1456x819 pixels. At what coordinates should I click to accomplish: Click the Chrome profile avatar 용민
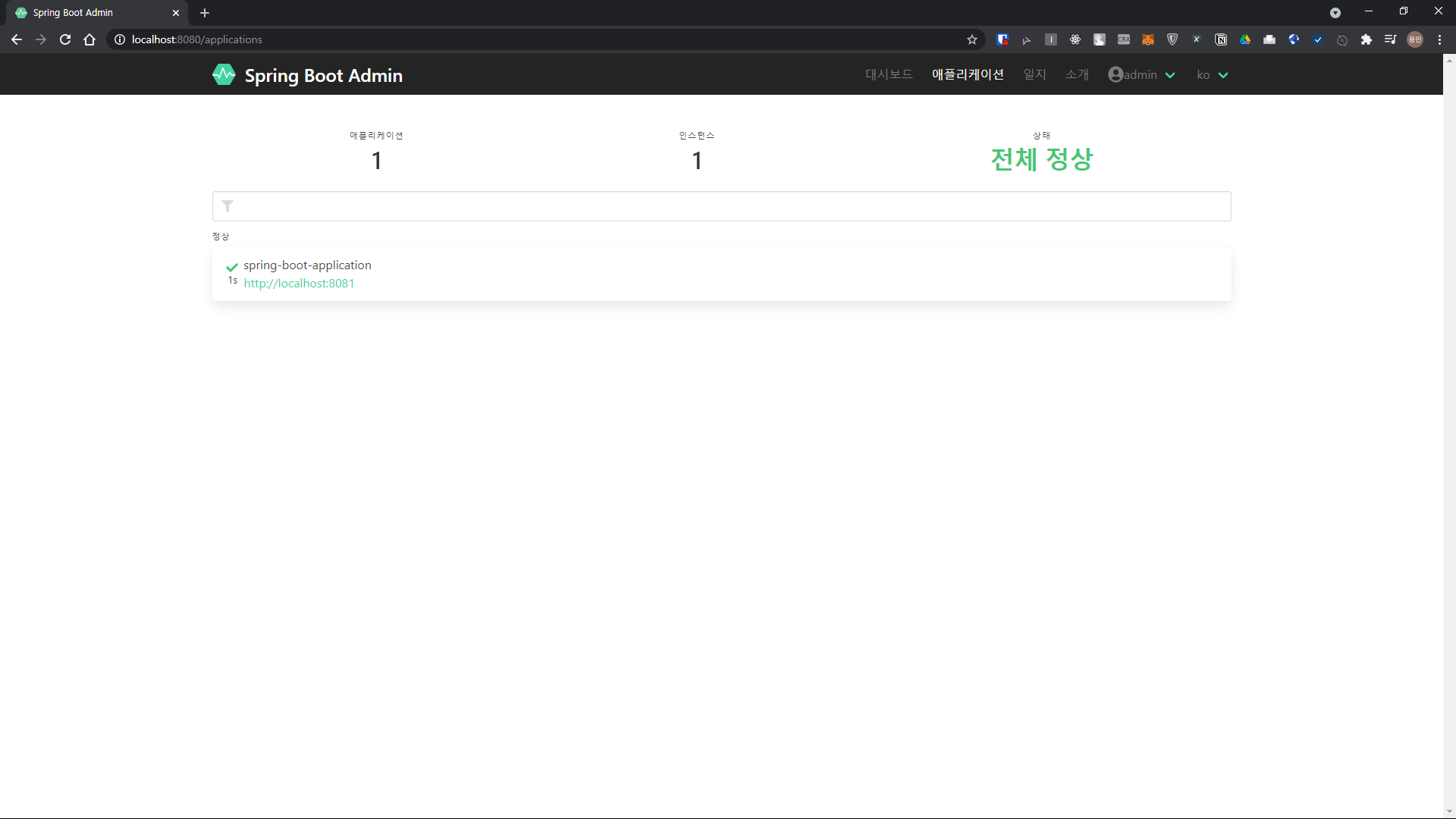1415,39
